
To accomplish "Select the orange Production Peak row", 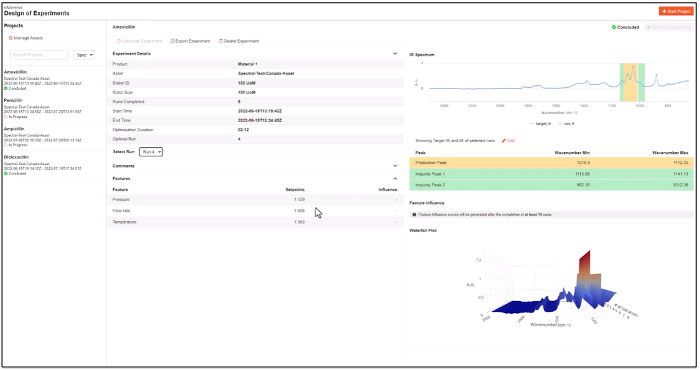I will click(551, 163).
